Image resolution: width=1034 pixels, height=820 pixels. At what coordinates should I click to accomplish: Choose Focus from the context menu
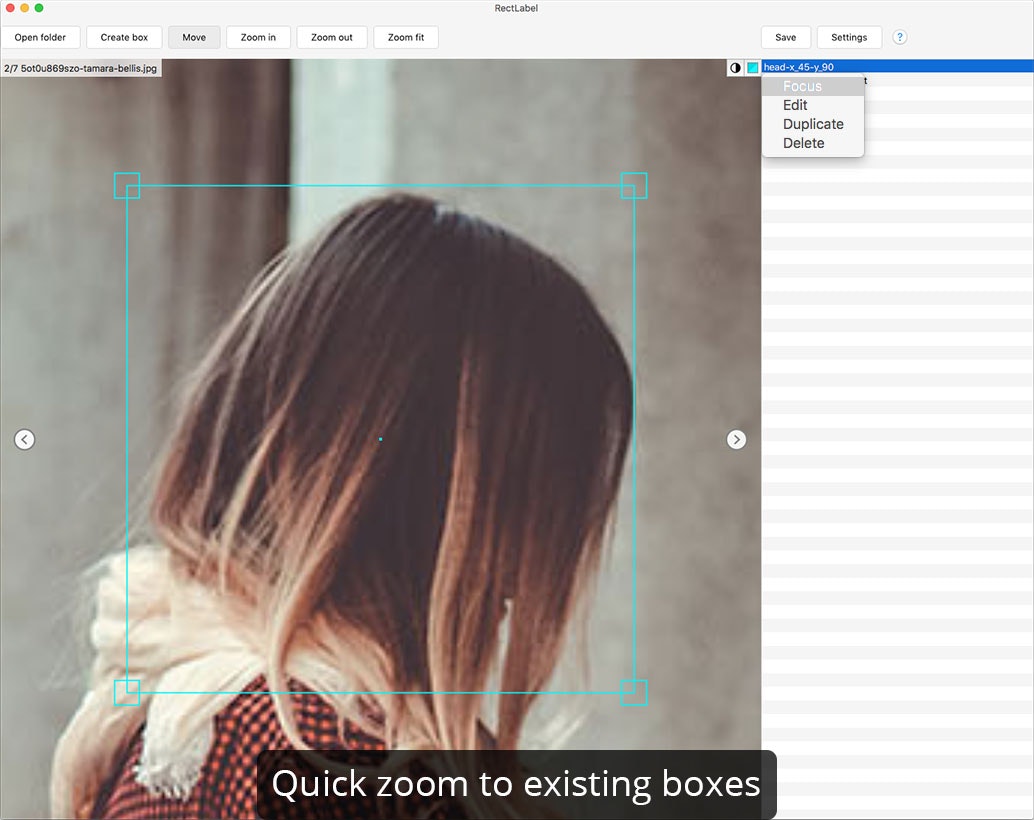pos(802,87)
